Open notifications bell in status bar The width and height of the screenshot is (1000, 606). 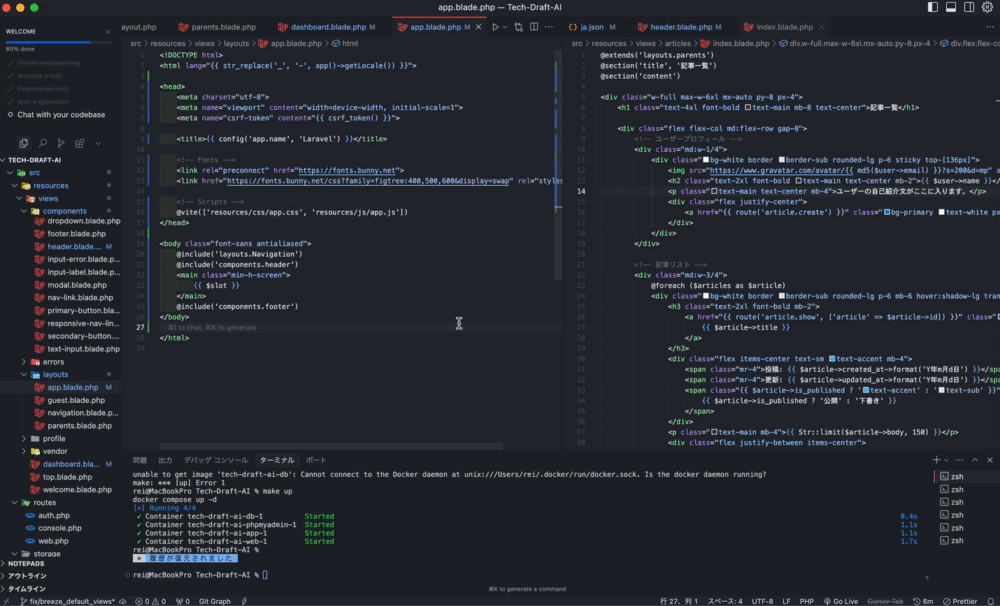click(x=991, y=602)
